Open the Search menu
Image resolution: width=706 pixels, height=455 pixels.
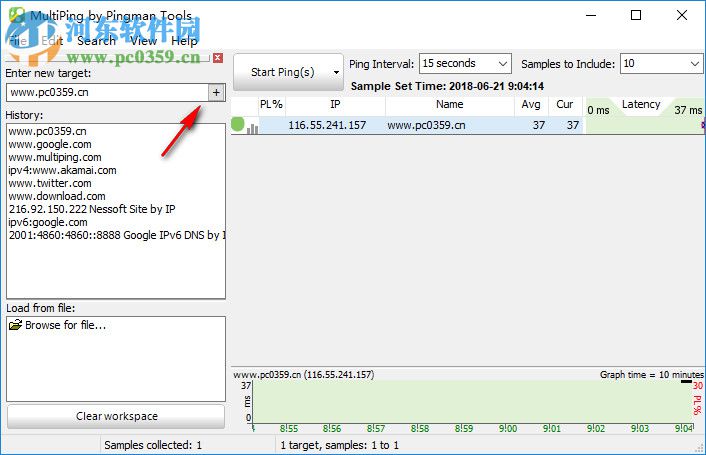[x=96, y=41]
